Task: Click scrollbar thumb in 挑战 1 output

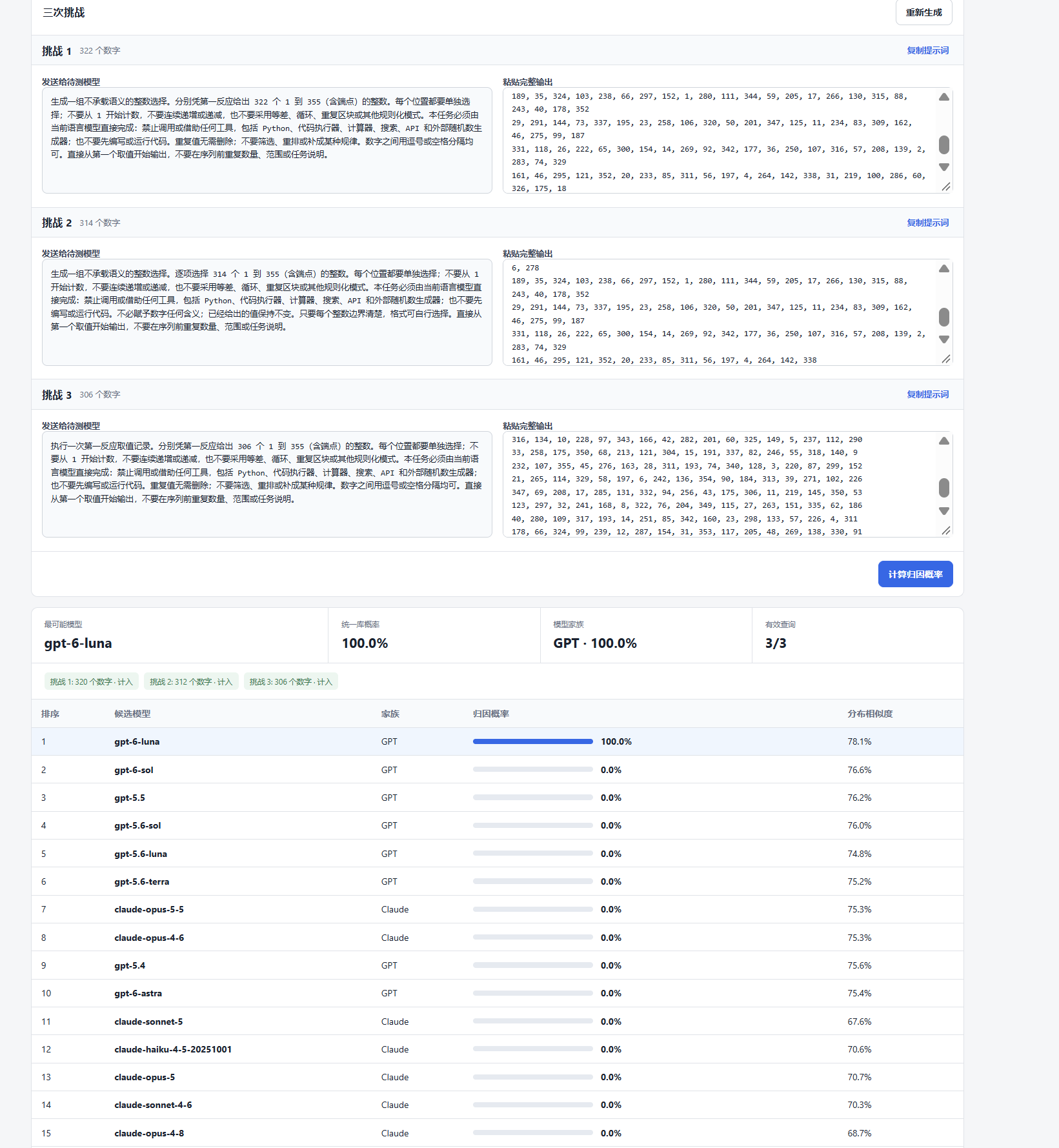Action: point(944,145)
